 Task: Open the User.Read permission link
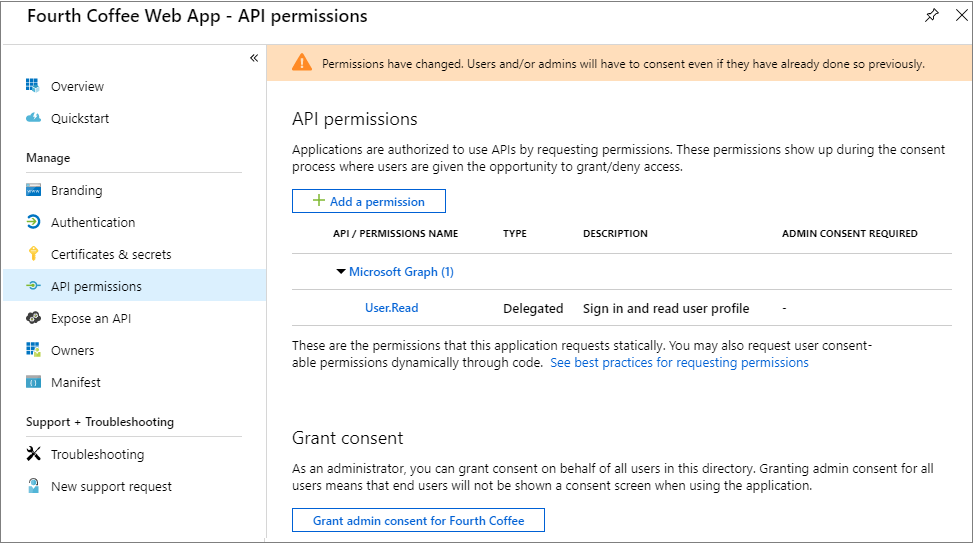392,307
